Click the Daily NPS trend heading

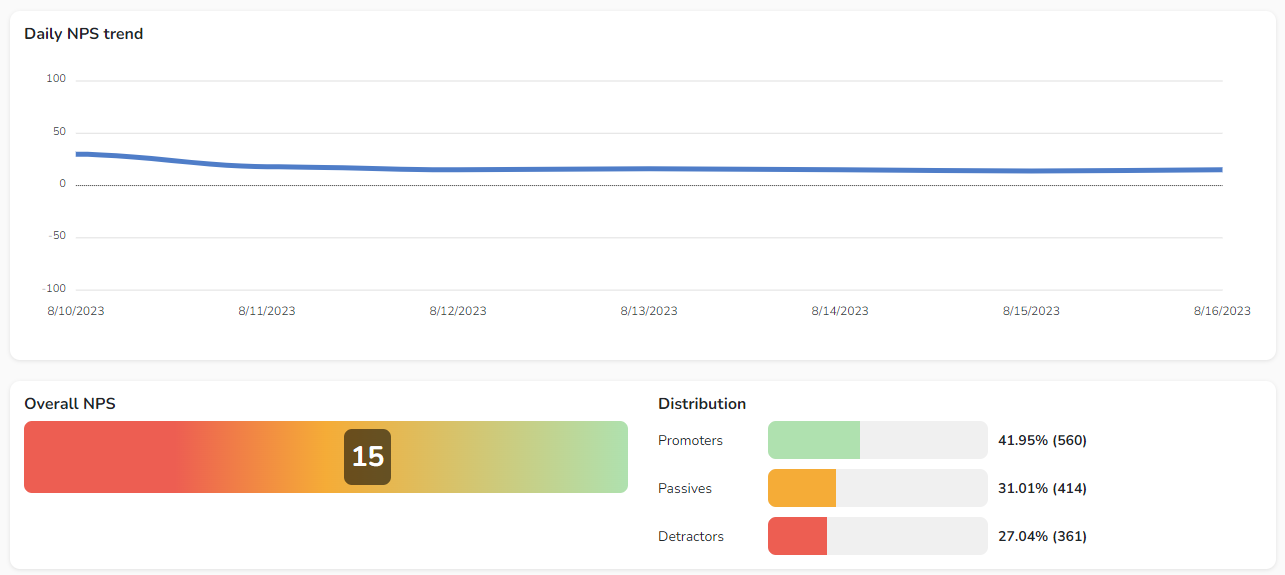(84, 34)
